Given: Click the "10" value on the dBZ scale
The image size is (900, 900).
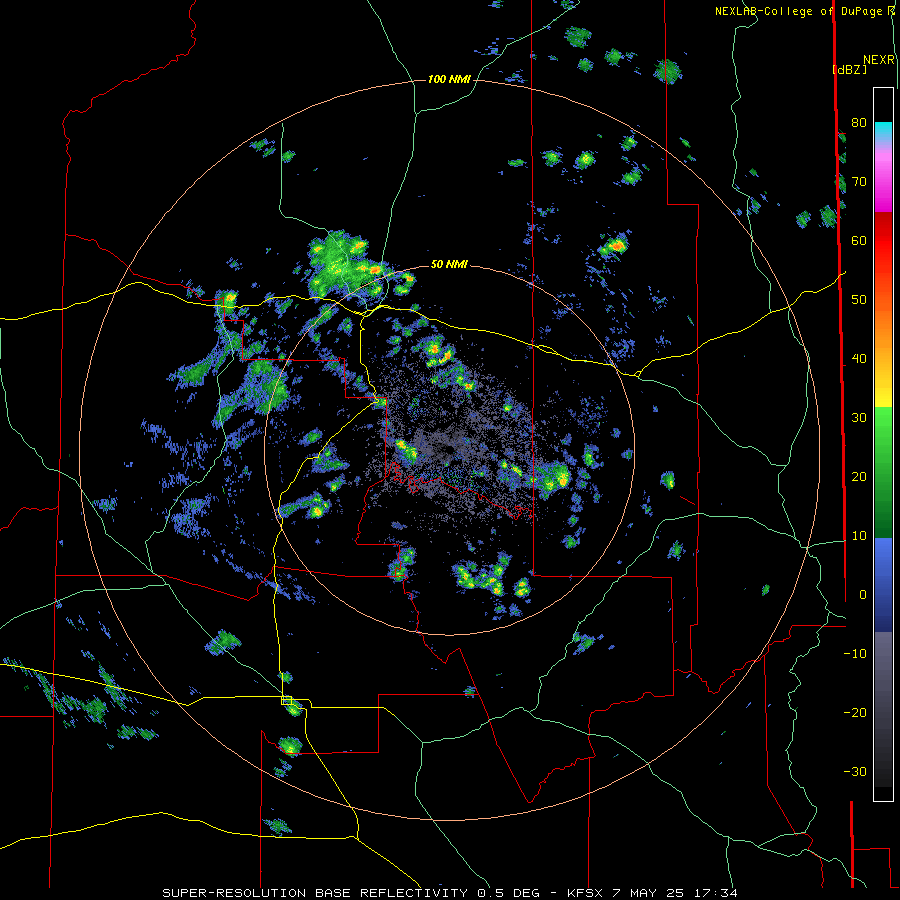Looking at the screenshot, I should 859,536.
